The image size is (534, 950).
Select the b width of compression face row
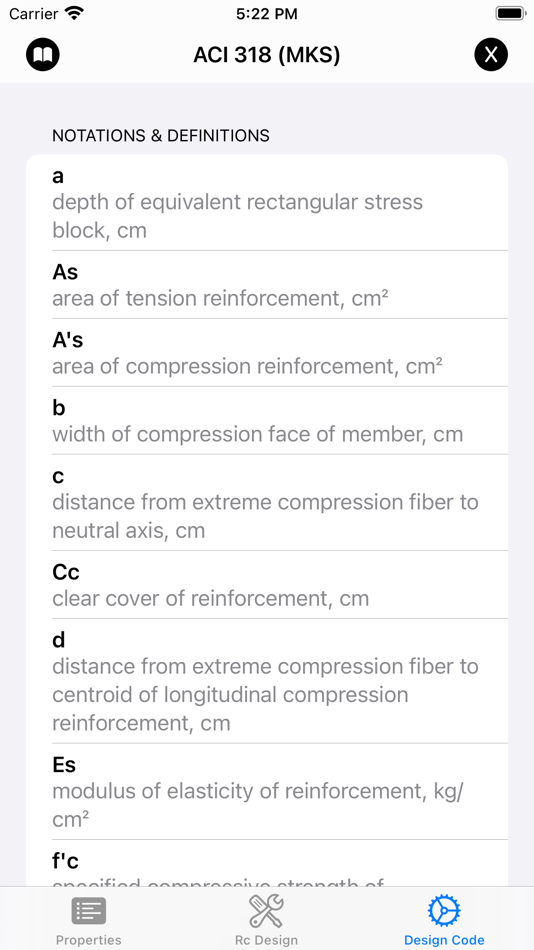pyautogui.click(x=267, y=420)
